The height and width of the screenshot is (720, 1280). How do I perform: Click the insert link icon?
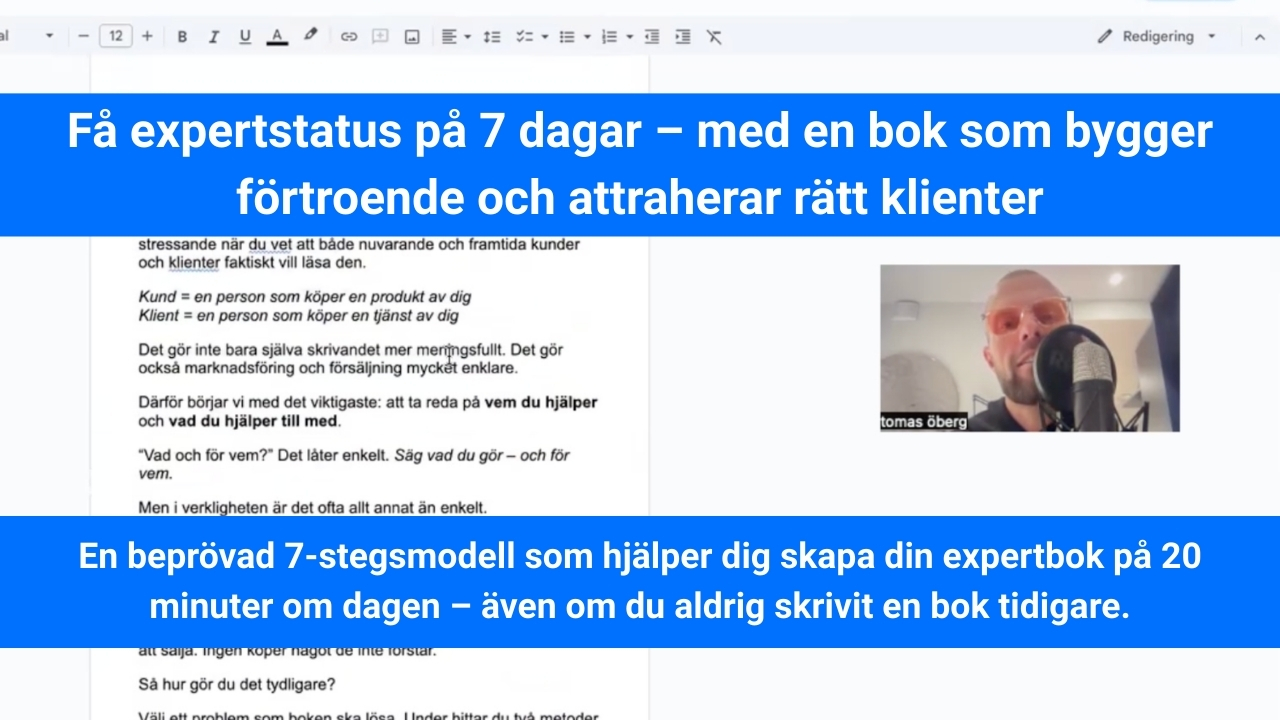348,37
